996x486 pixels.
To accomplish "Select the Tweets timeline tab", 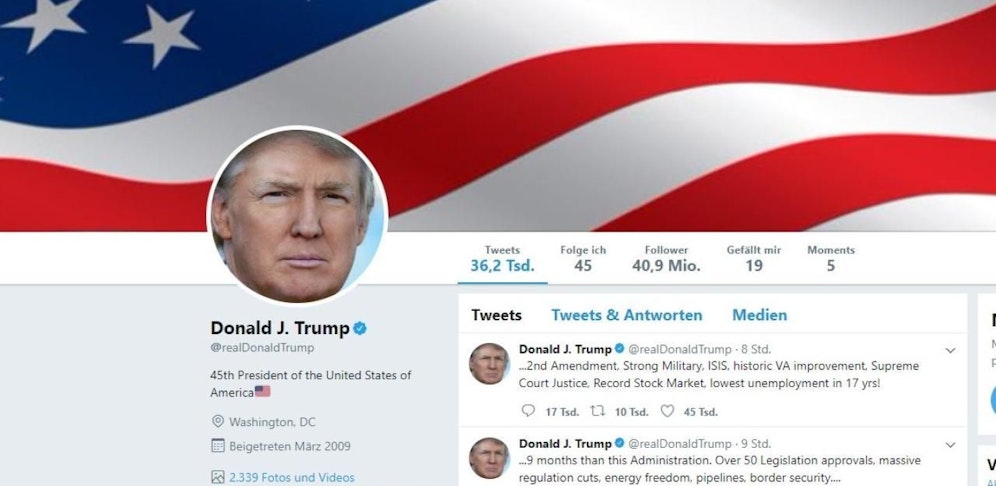I will tap(496, 315).
